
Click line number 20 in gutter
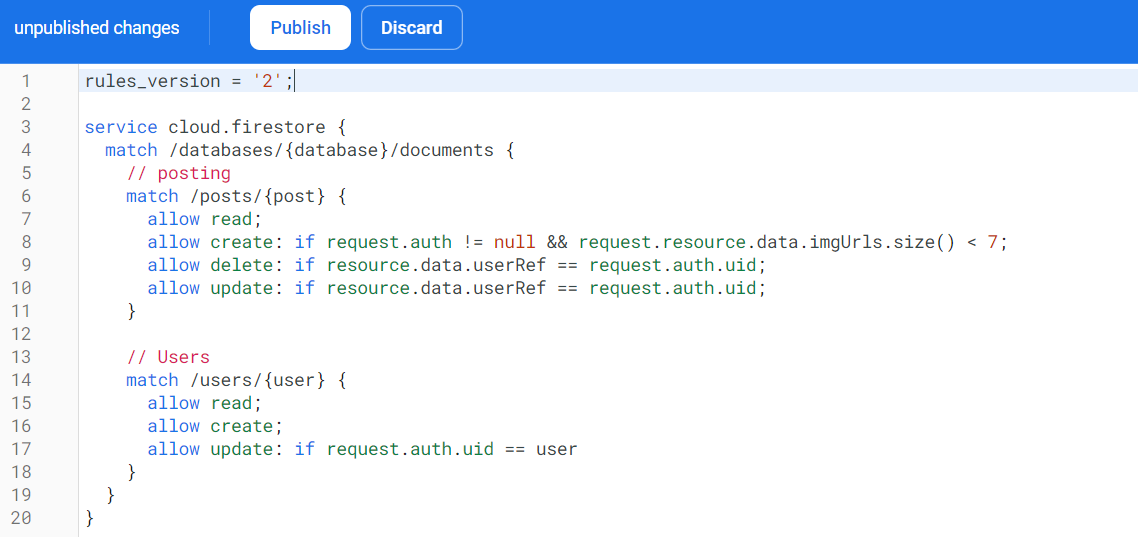pyautogui.click(x=22, y=519)
